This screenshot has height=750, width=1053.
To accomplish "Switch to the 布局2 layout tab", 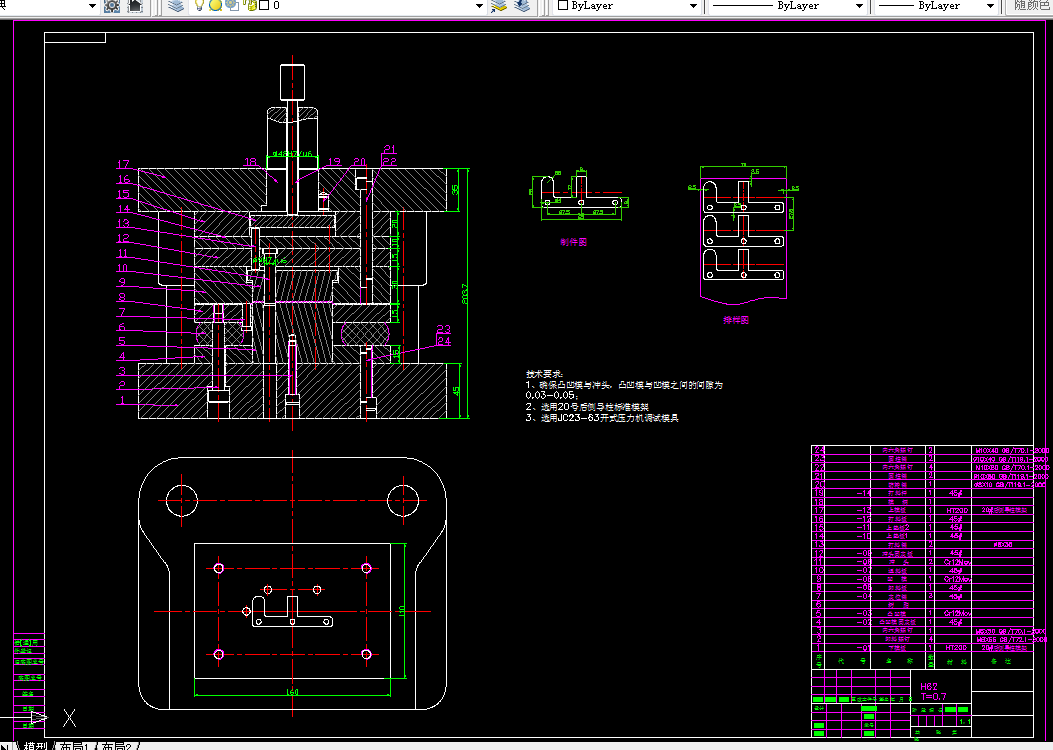I will coord(117,745).
